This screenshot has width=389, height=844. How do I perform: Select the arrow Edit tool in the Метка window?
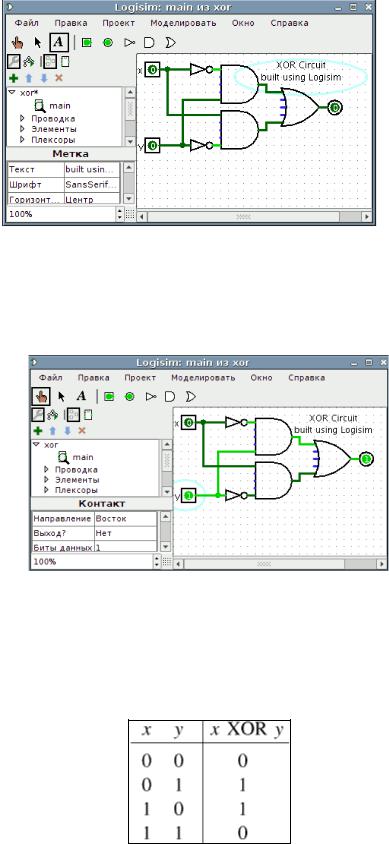coord(37,42)
